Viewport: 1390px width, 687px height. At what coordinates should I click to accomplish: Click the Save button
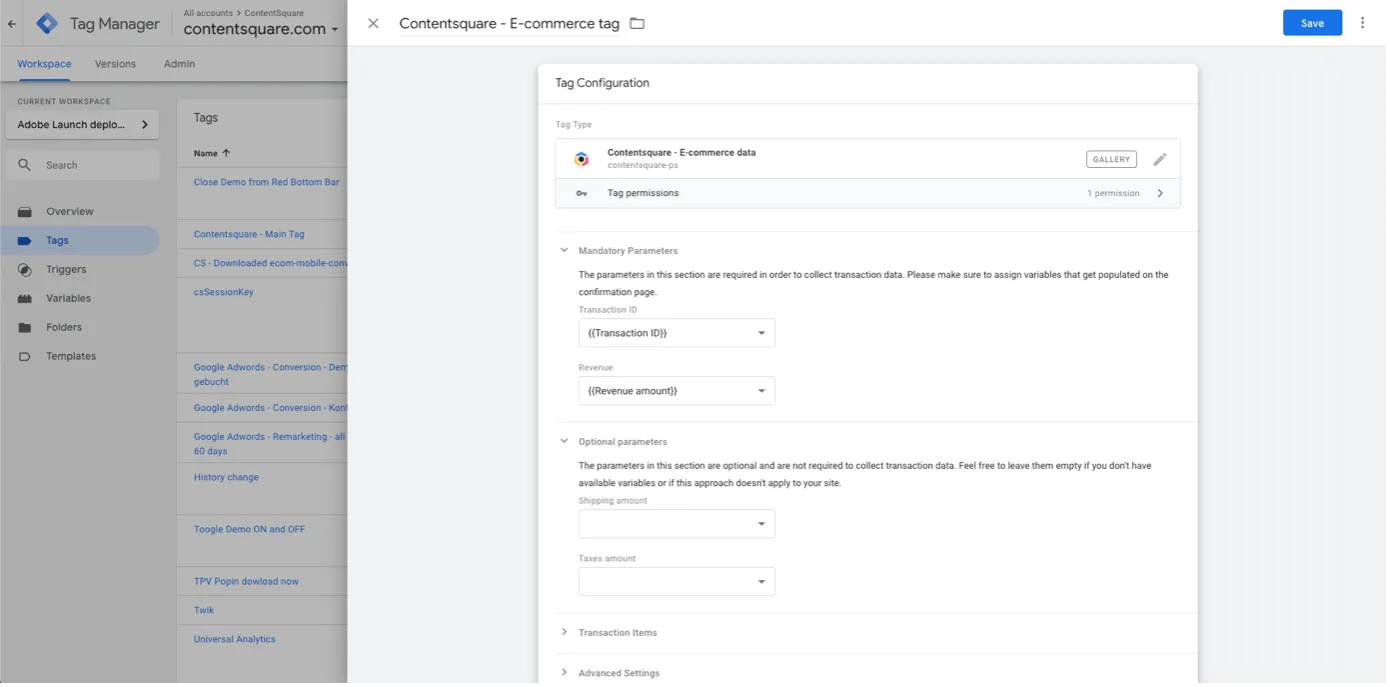(x=1311, y=23)
